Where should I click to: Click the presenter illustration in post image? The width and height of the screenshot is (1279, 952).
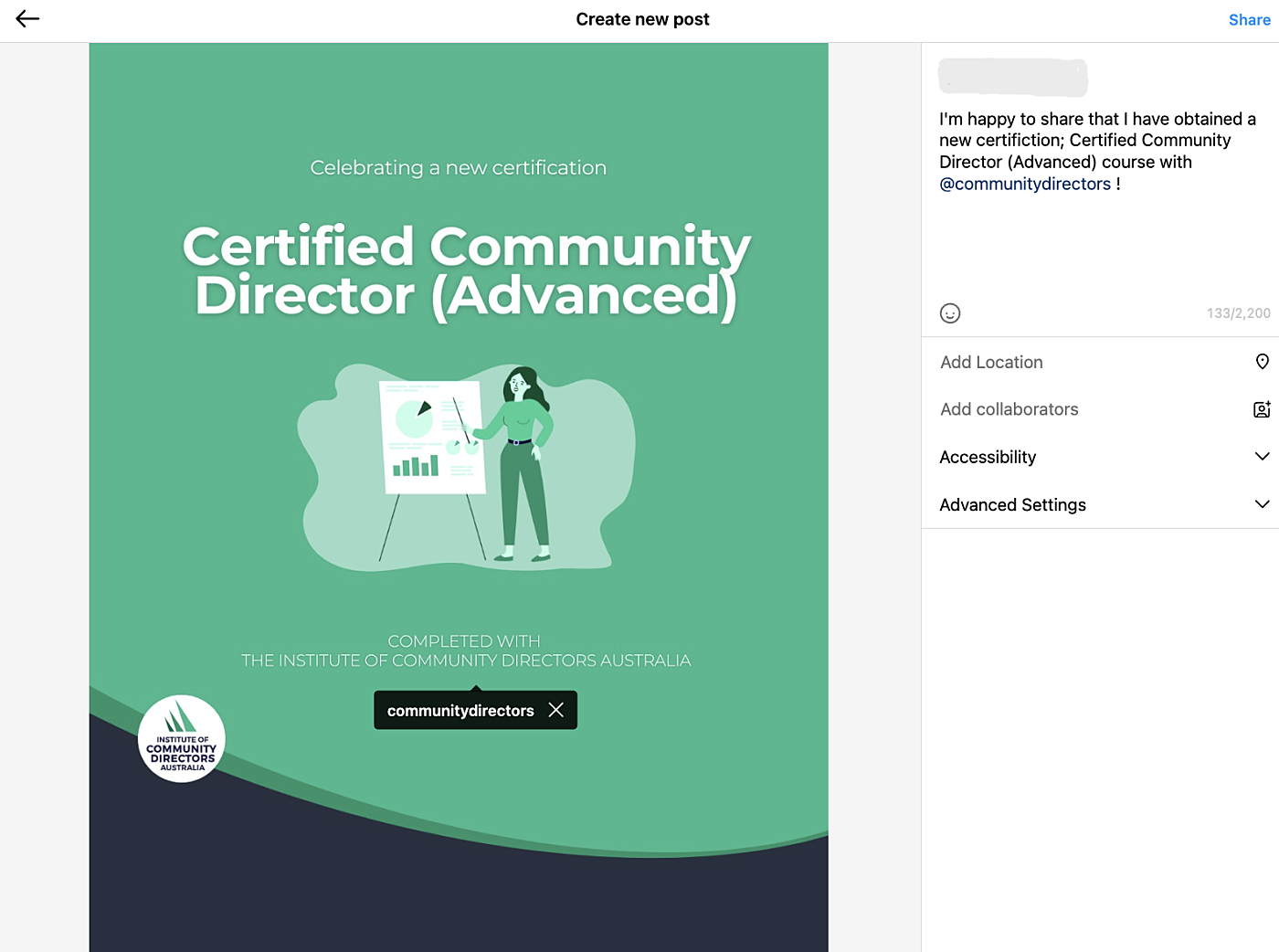point(466,467)
